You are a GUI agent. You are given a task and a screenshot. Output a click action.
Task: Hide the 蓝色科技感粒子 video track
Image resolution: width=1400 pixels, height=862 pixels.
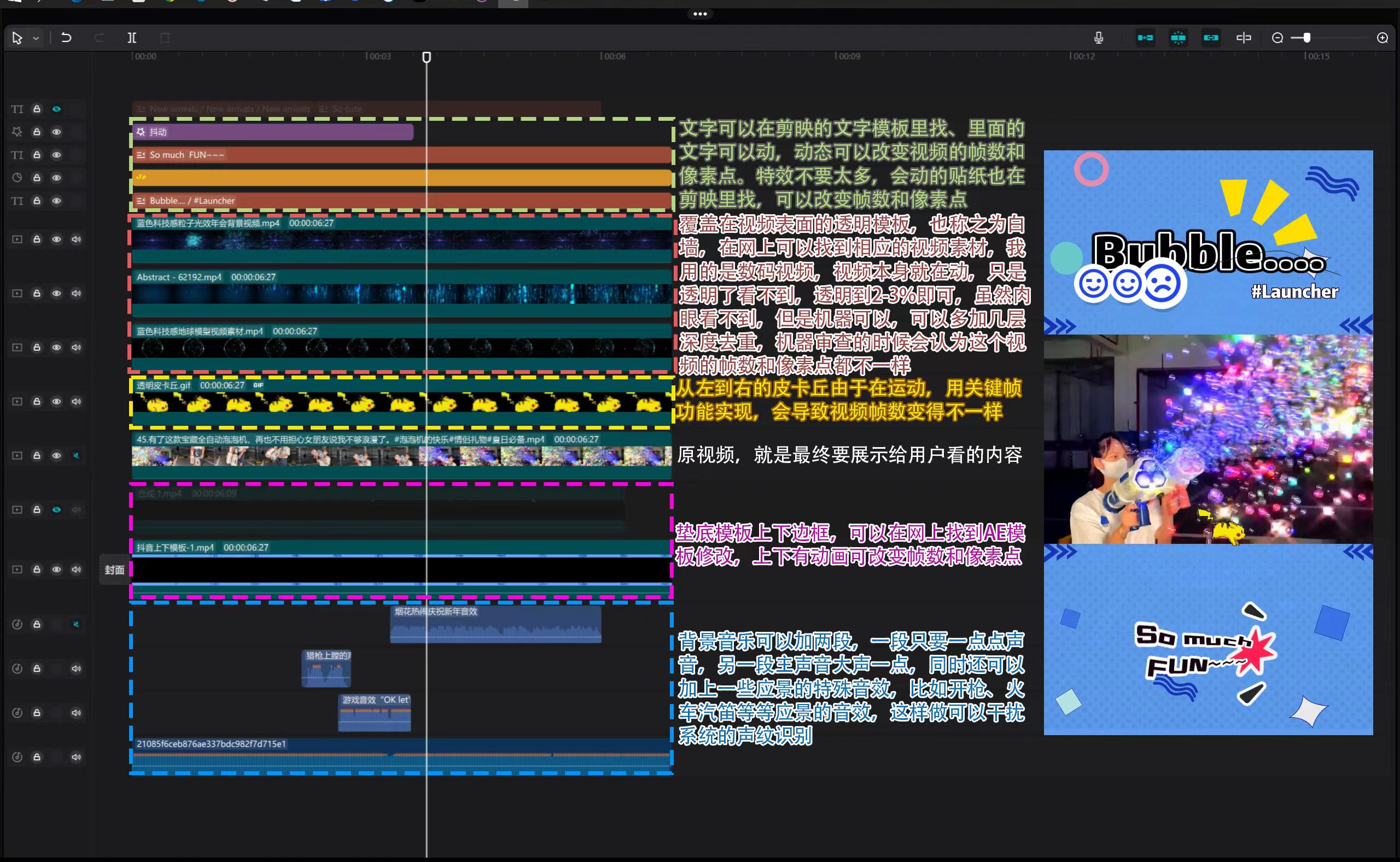[x=56, y=239]
